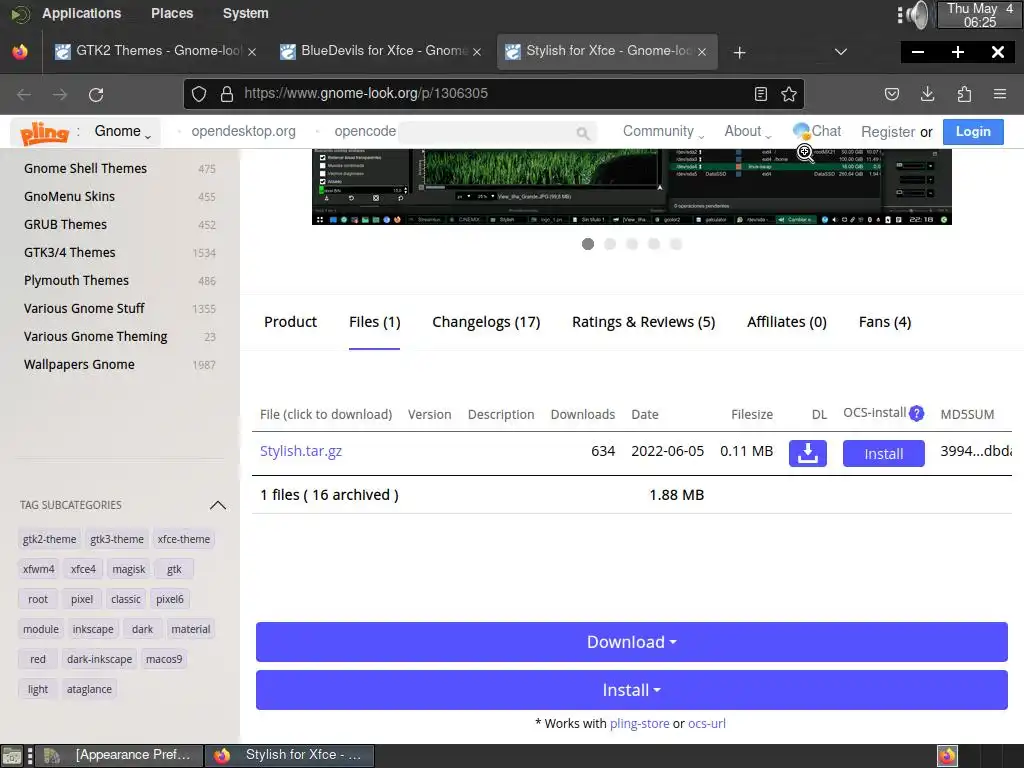Open the opendesktop.org link
The height and width of the screenshot is (768, 1024).
tap(244, 131)
